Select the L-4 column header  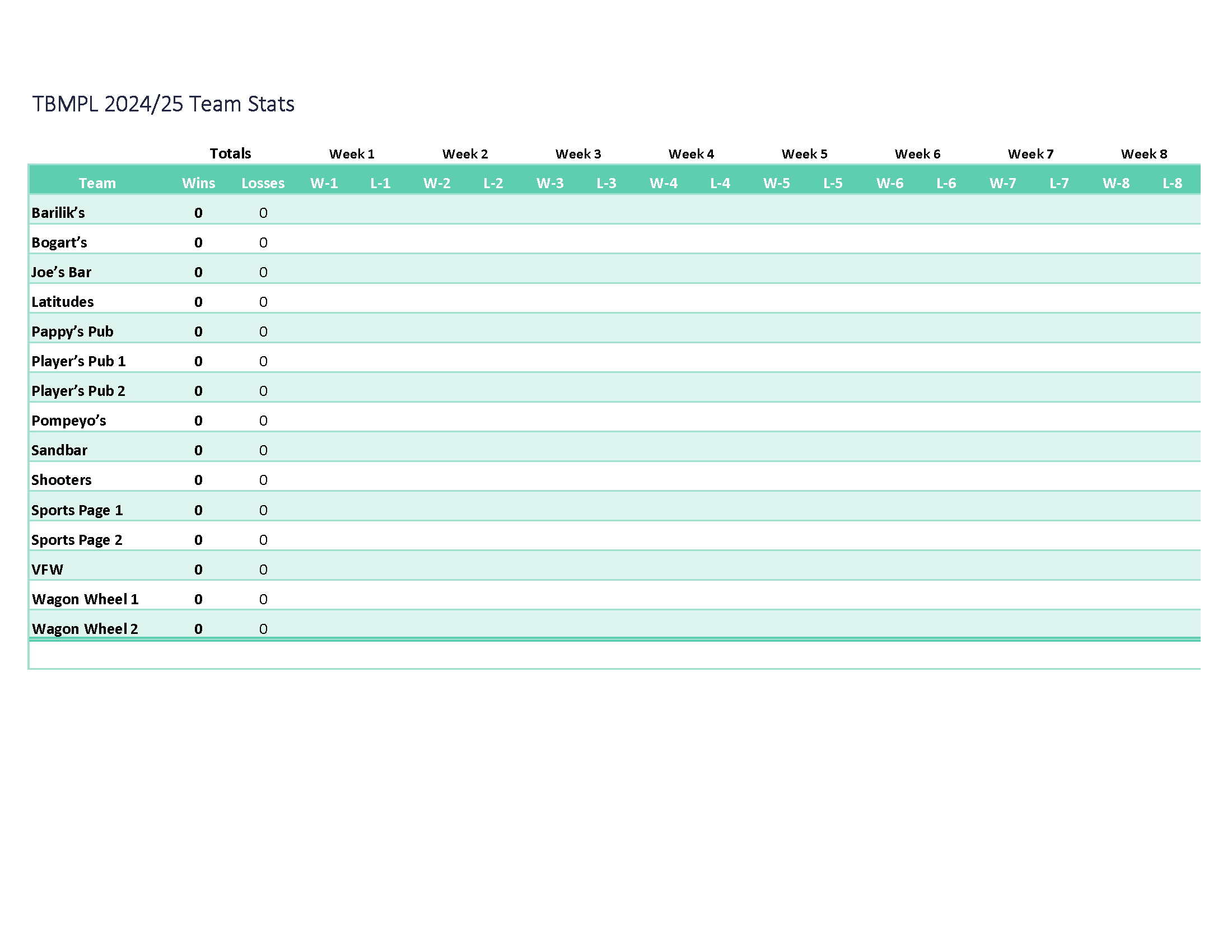point(720,183)
